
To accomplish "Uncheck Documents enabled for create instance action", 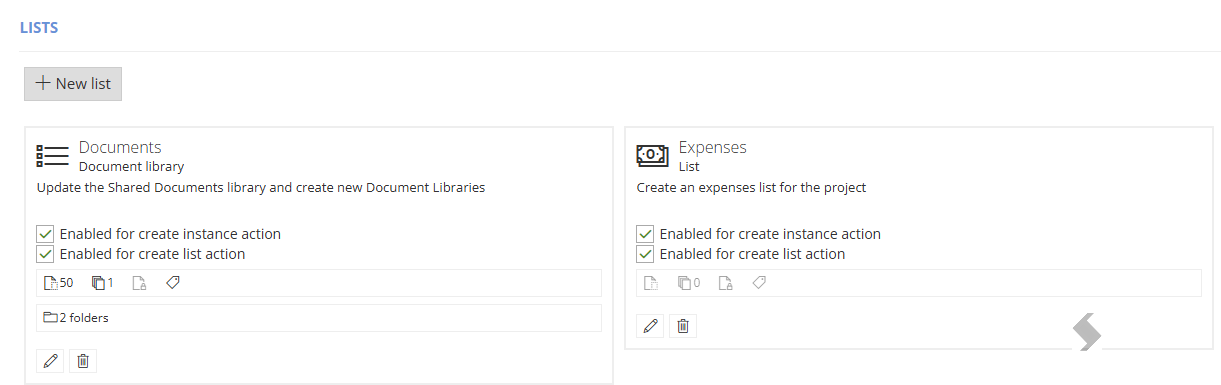I will [45, 234].
